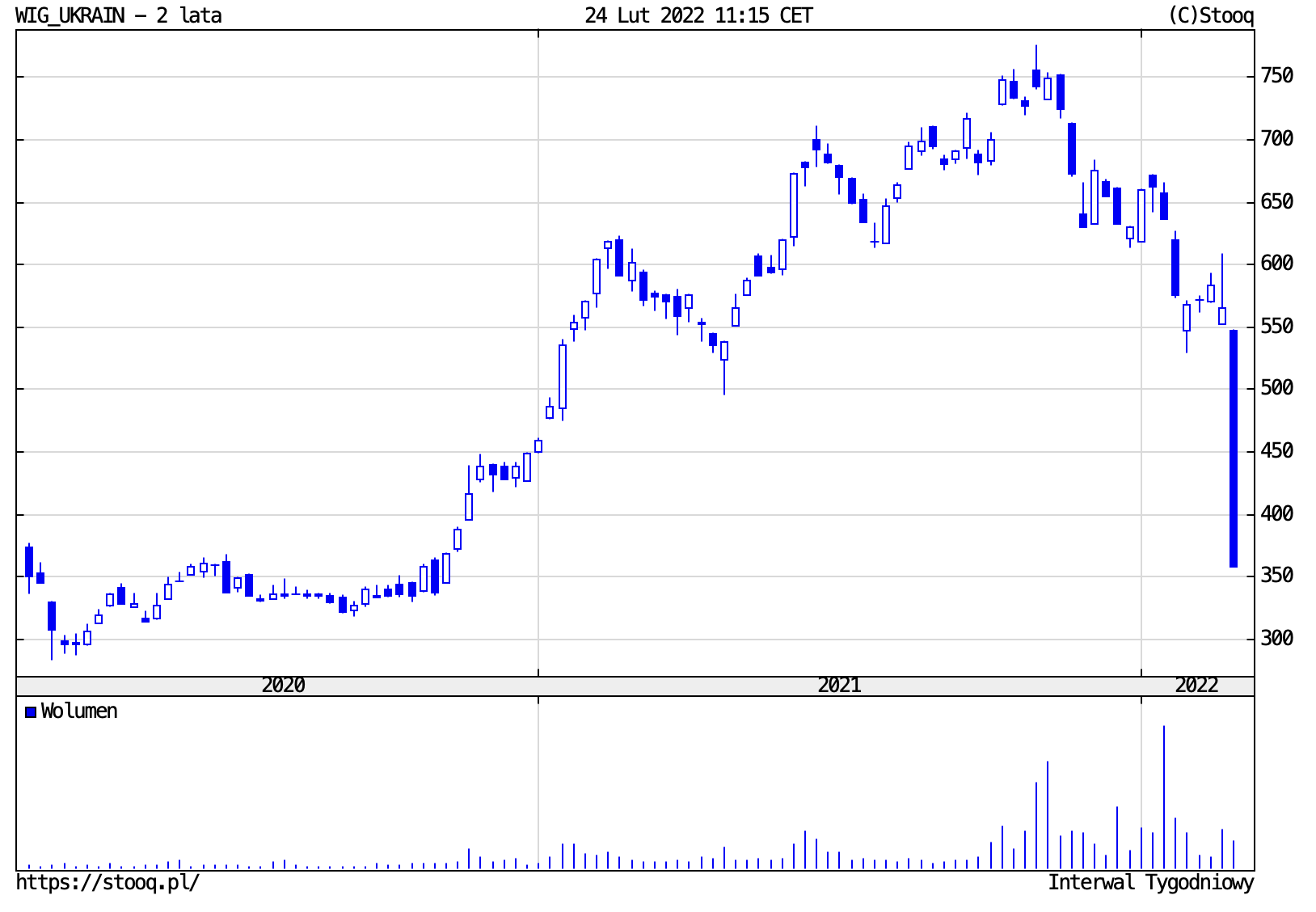Click the 500 price axis value
This screenshot has height=912, width=1316.
(1277, 388)
